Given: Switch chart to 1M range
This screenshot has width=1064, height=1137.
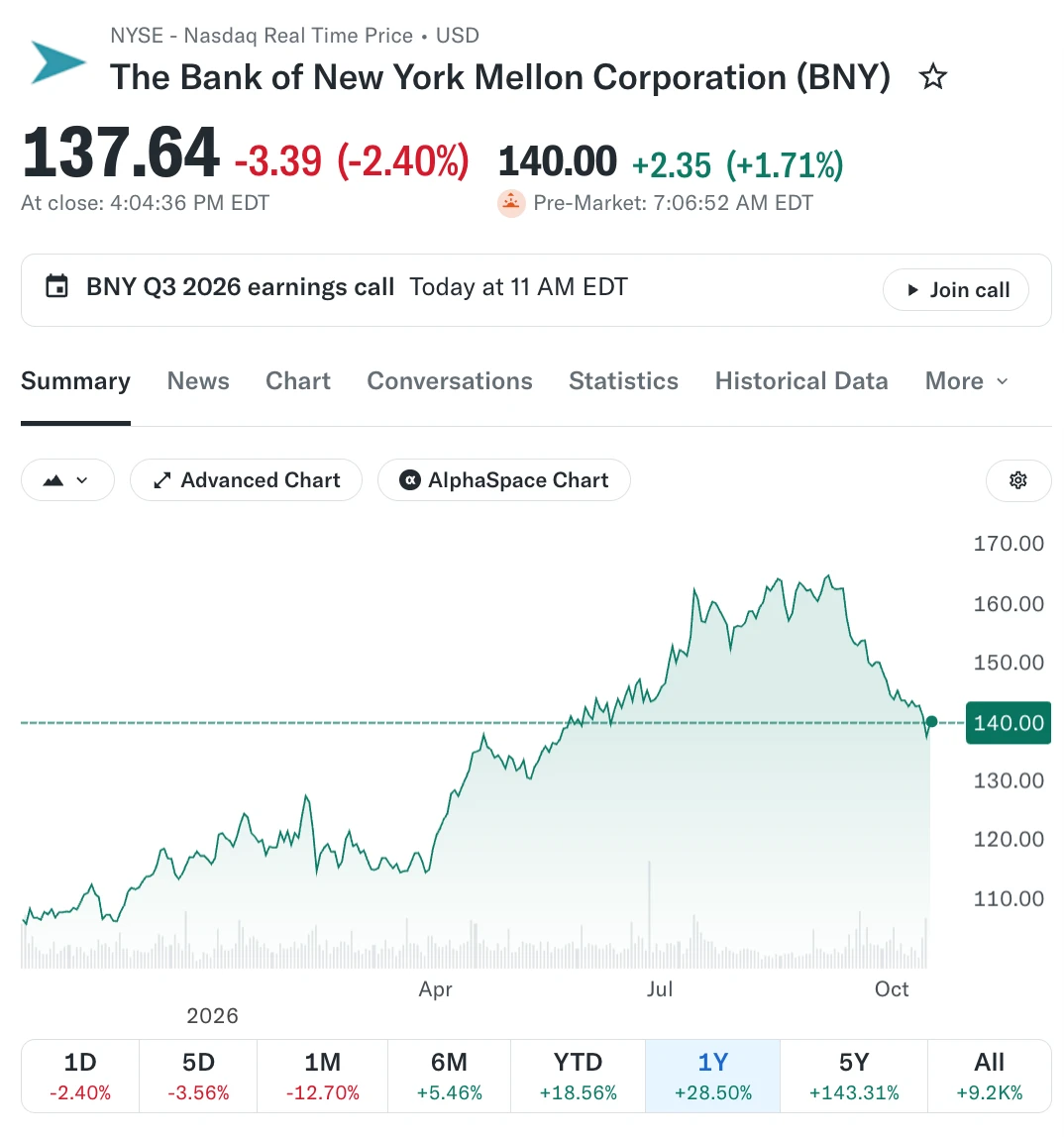Looking at the screenshot, I should (x=322, y=1076).
